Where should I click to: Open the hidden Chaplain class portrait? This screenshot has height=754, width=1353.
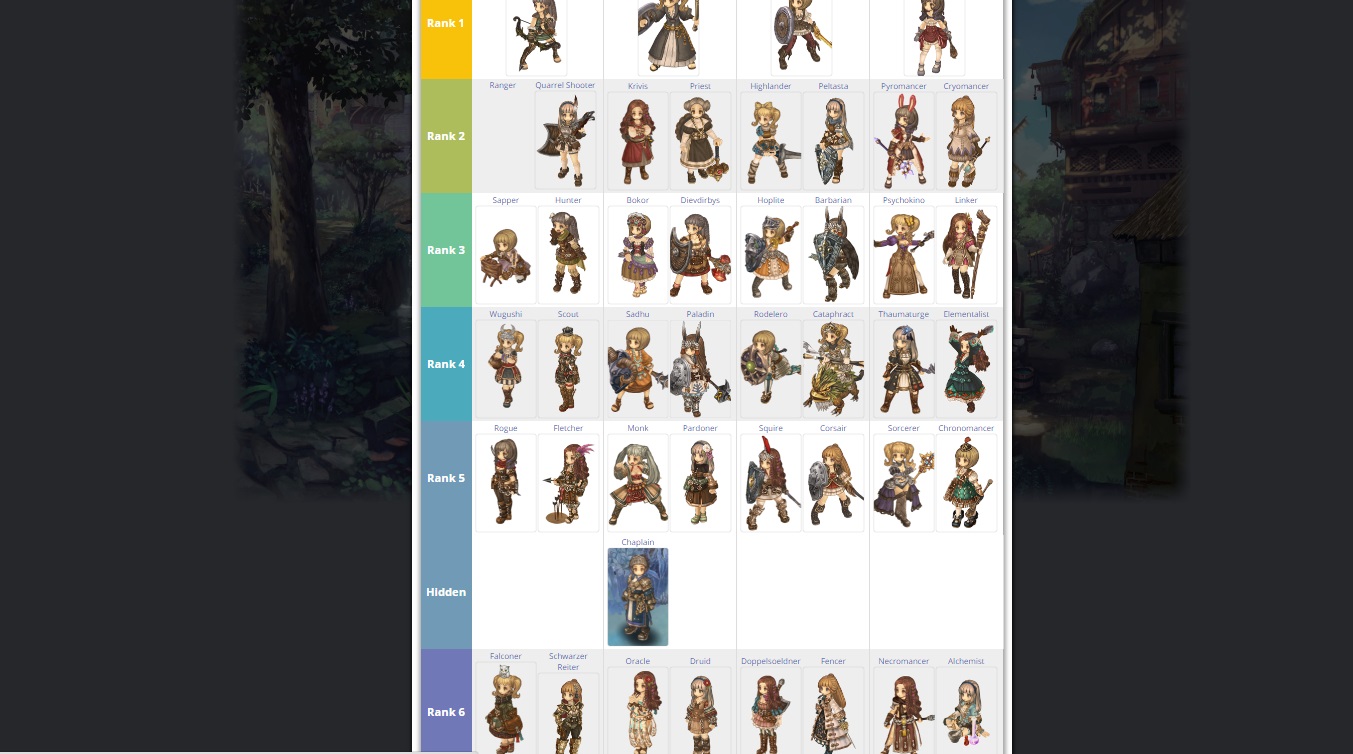pos(637,597)
